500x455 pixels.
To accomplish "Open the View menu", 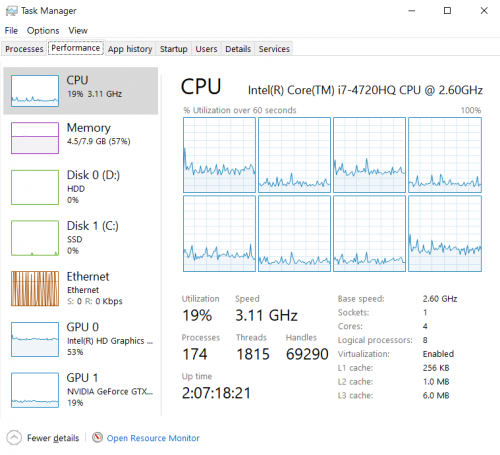I will tap(78, 31).
